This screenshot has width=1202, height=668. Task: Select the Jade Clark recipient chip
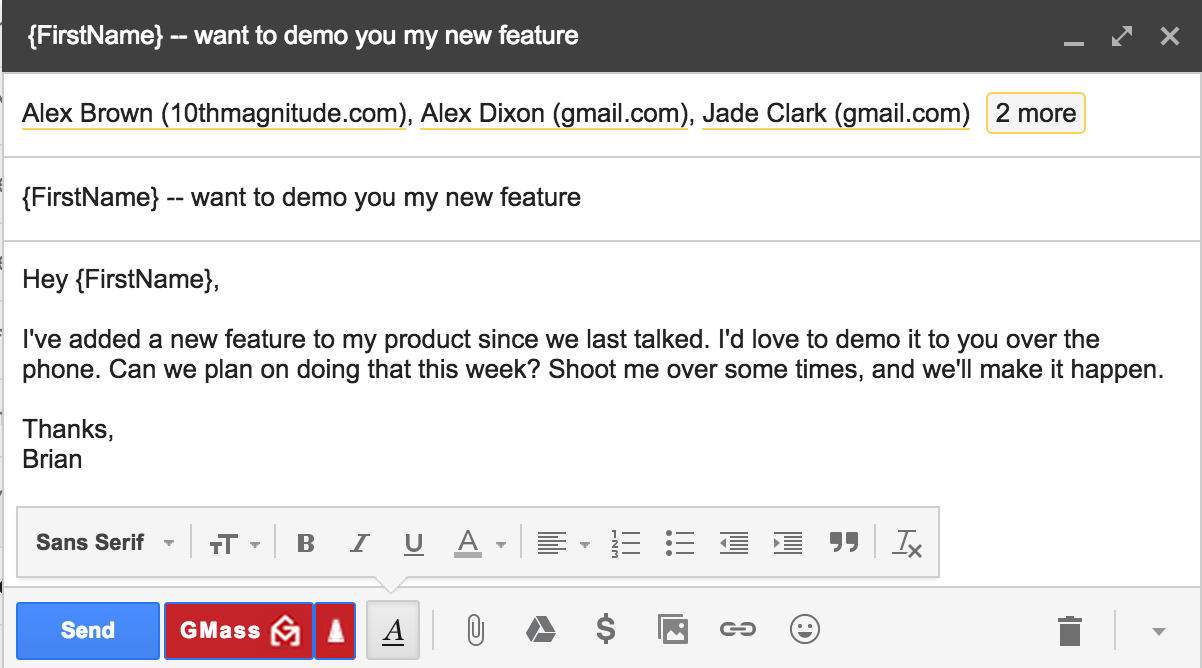[x=836, y=114]
